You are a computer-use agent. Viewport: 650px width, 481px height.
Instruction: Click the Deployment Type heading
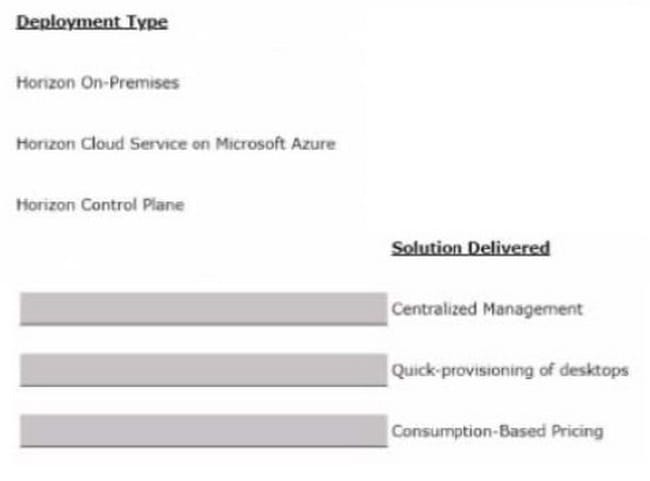click(92, 22)
